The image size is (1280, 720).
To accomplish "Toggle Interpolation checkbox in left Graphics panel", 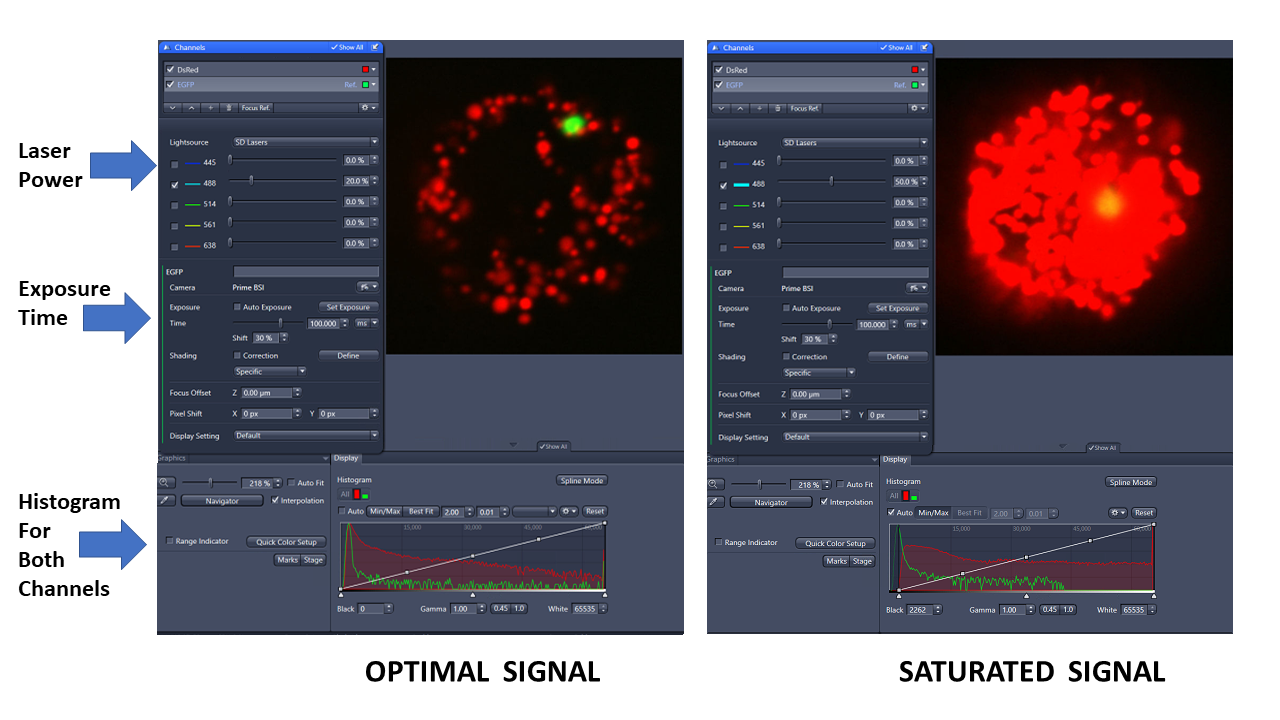I will (x=275, y=500).
